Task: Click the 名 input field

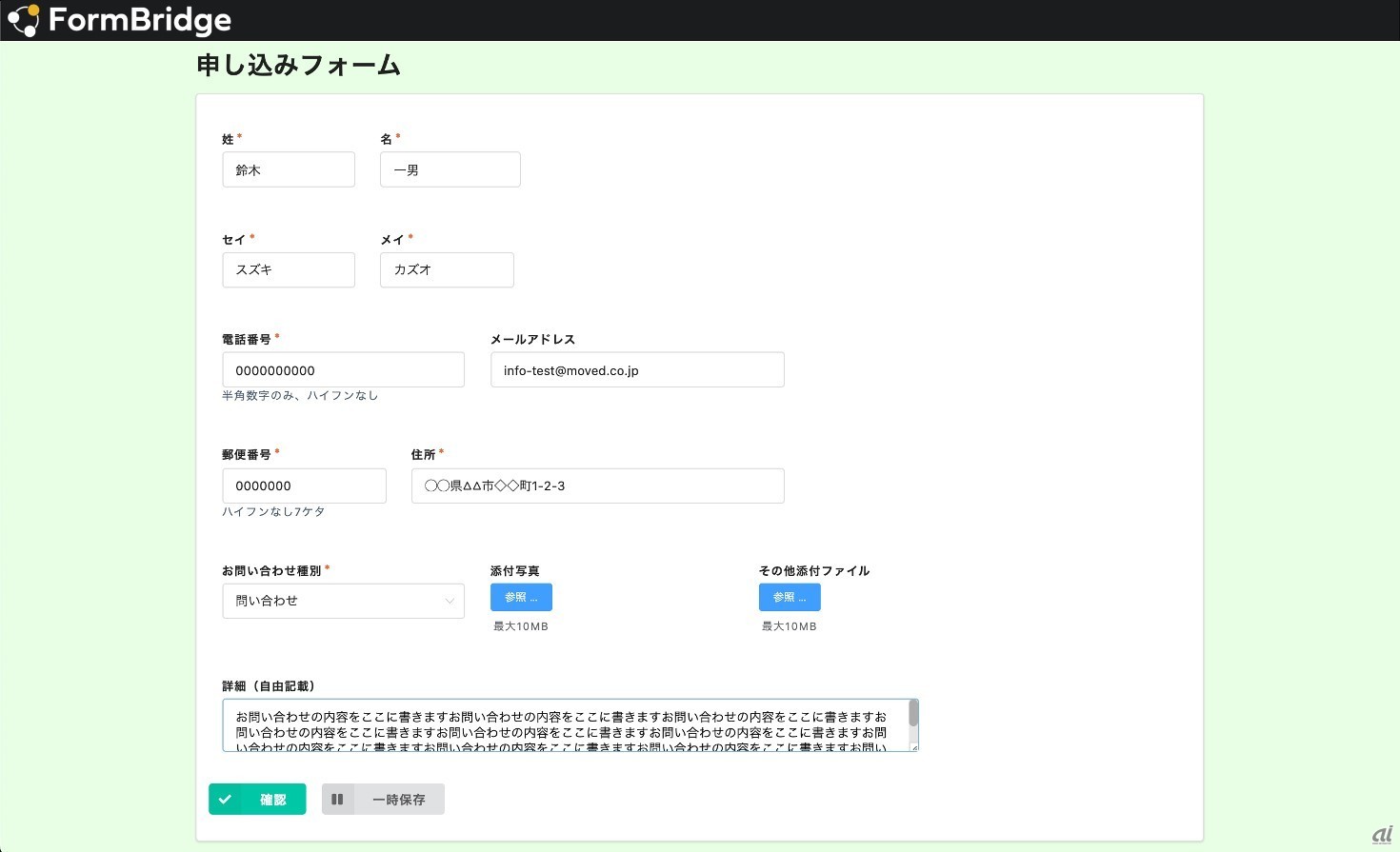Action: [x=450, y=169]
